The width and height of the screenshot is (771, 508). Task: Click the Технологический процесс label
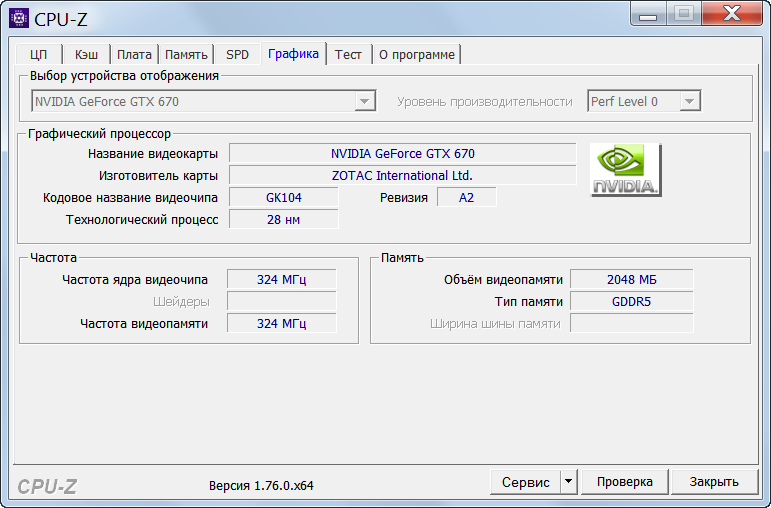[x=142, y=220]
